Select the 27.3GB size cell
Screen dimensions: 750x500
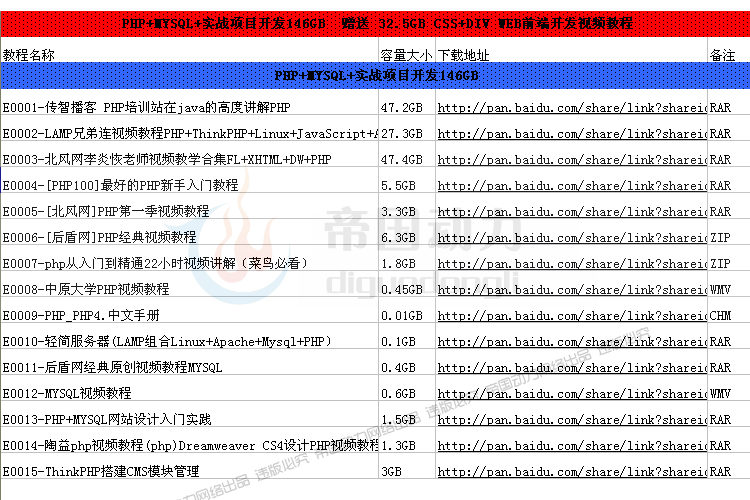tap(407, 128)
